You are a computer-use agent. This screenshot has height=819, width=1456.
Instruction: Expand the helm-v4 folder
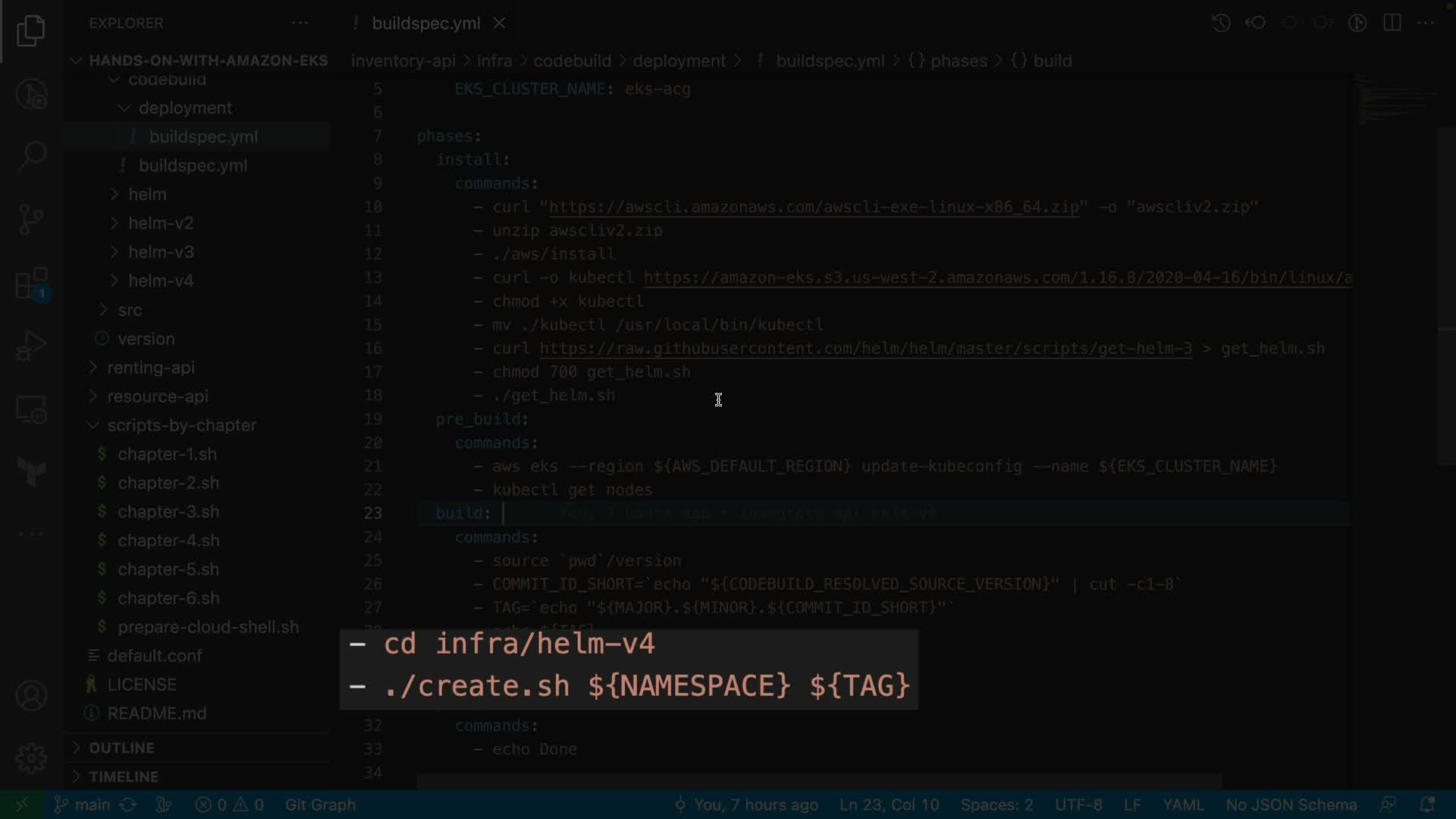pos(160,281)
